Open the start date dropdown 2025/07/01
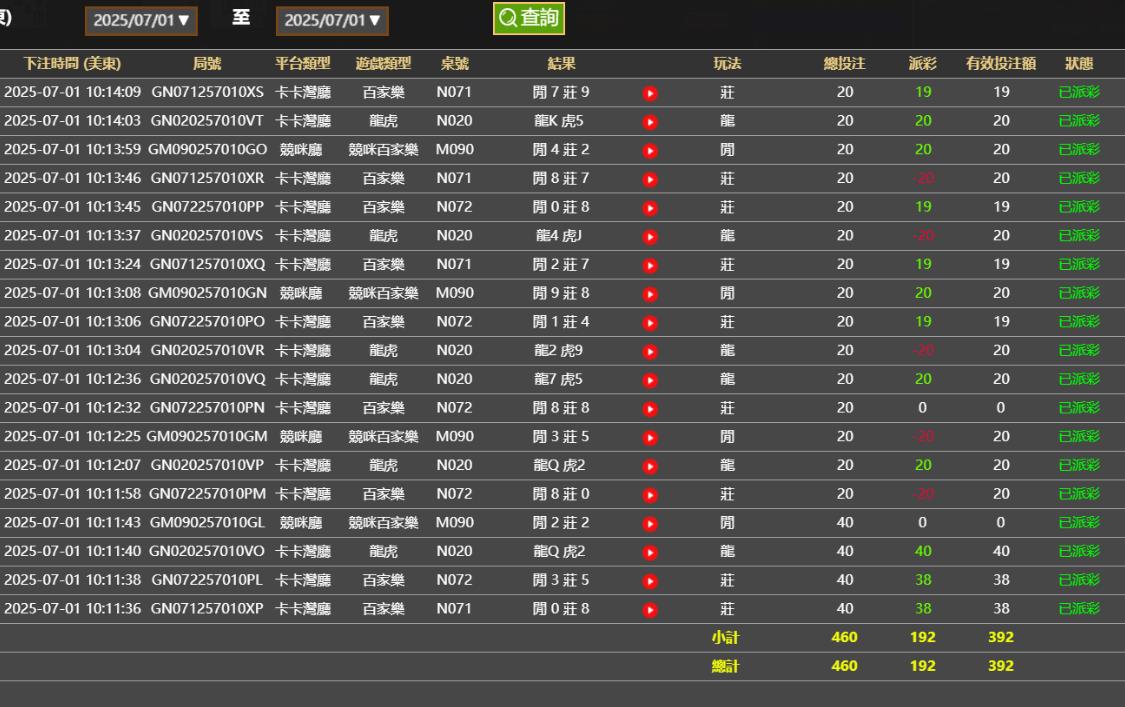The image size is (1125, 707). coord(141,21)
